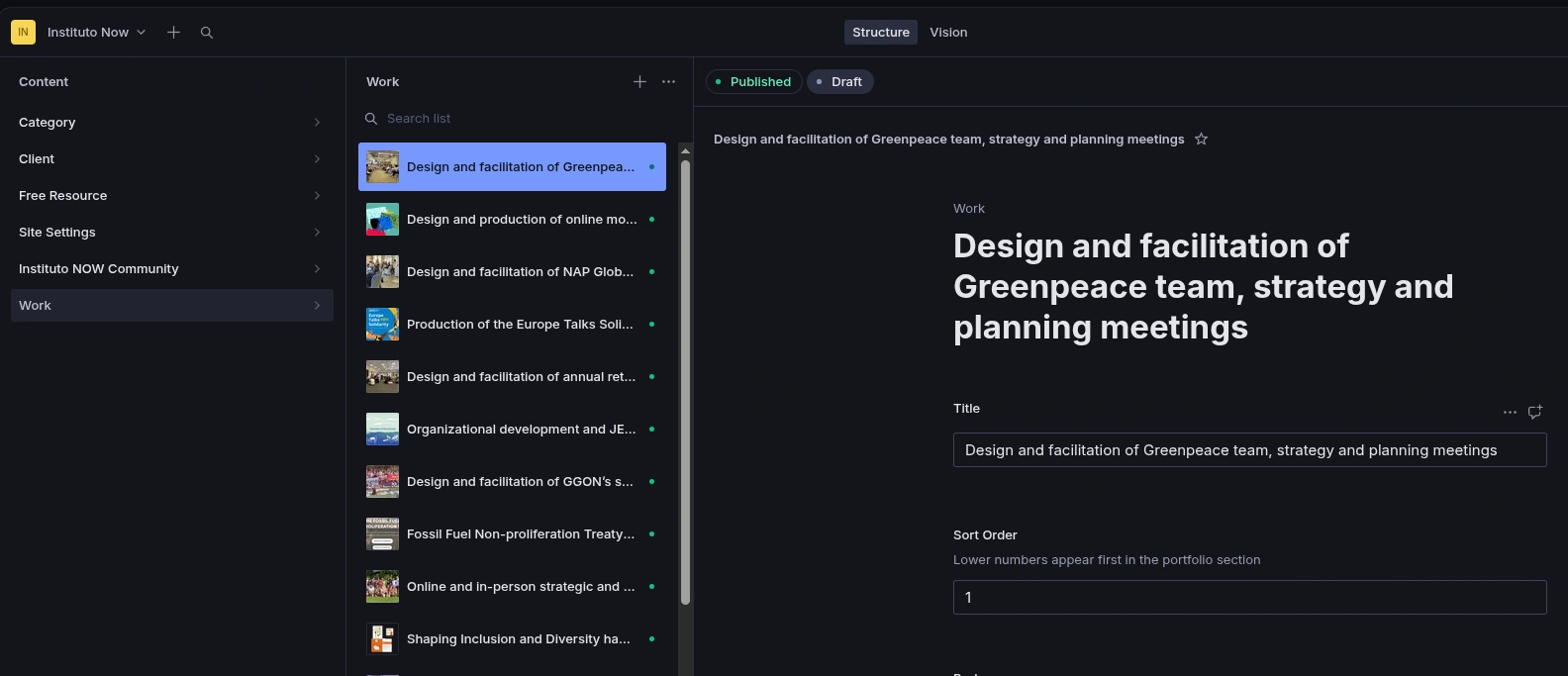Click into the Sort Order input field
This screenshot has width=1568, height=676.
(1248, 598)
